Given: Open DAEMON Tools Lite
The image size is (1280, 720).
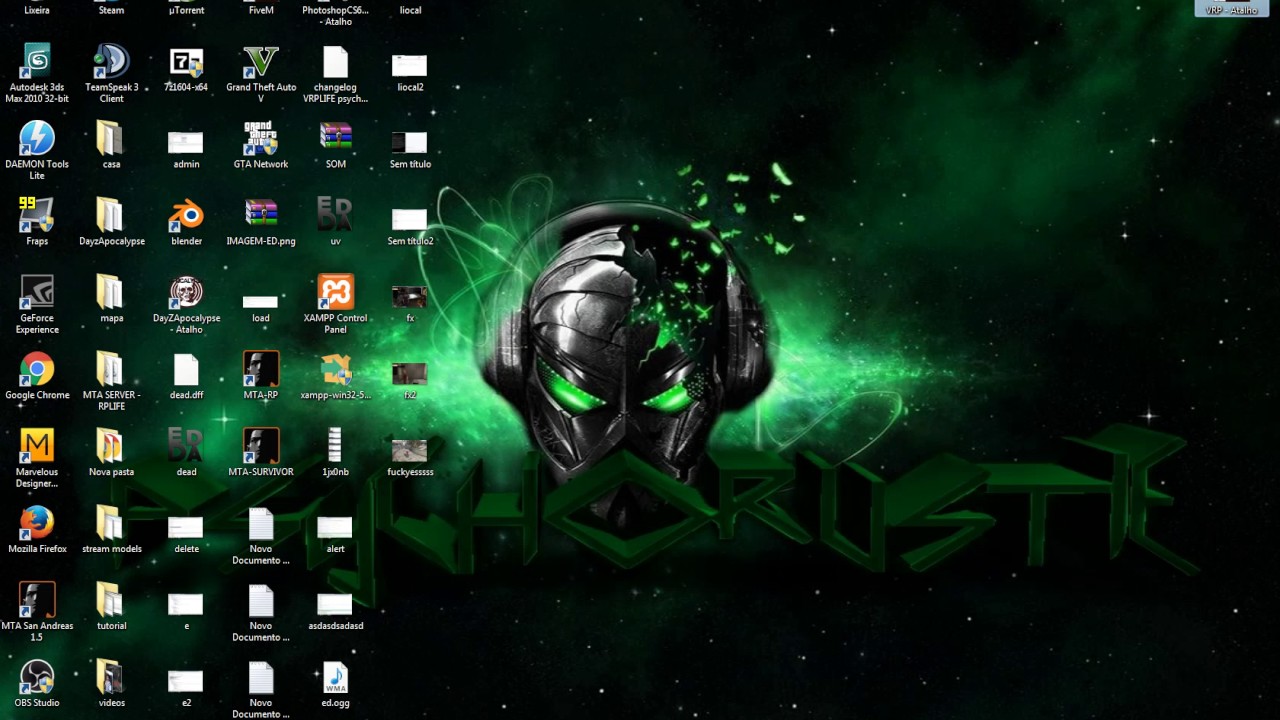Looking at the screenshot, I should [x=37, y=139].
